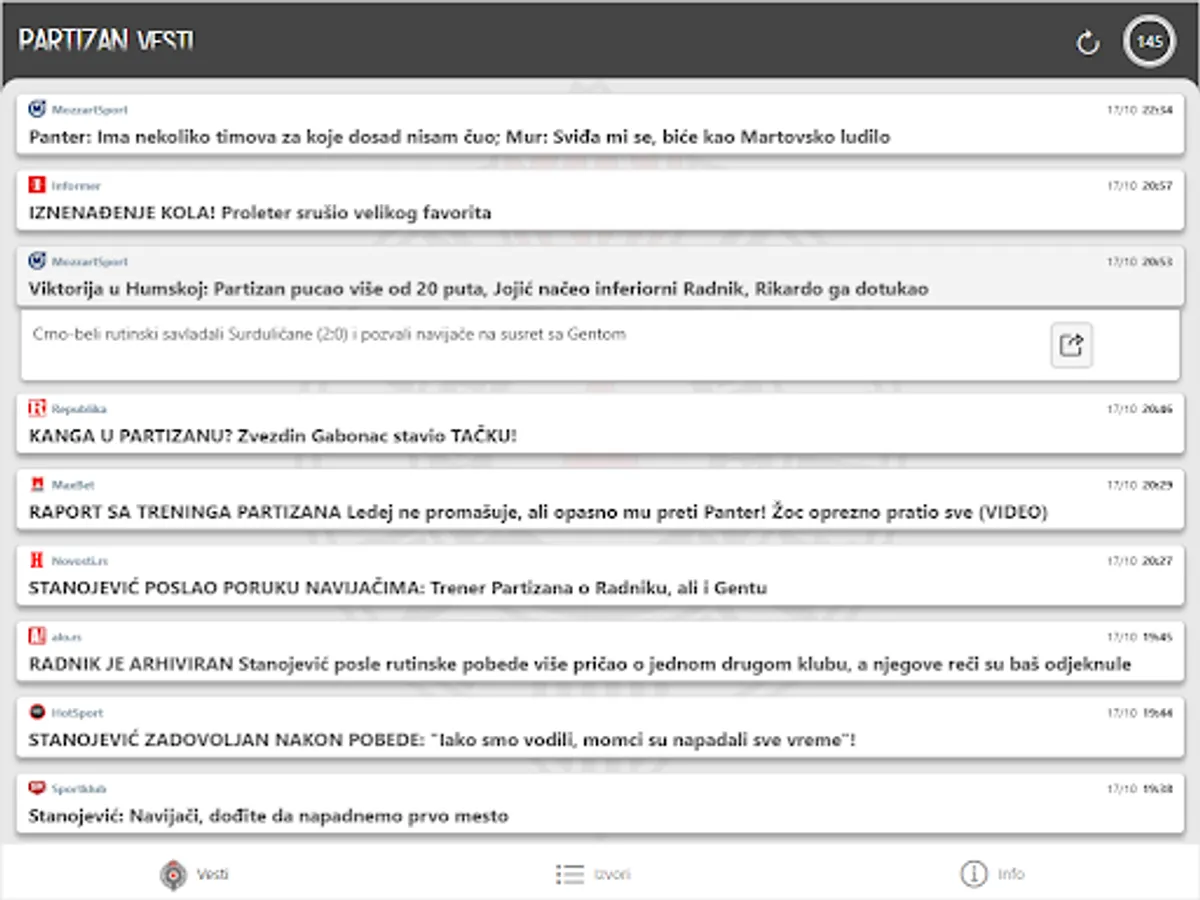Open 'STANOJEVIĆ POSLAO PORUKU NAVIJAČIMA' article
The width and height of the screenshot is (1200, 900).
coord(600,575)
